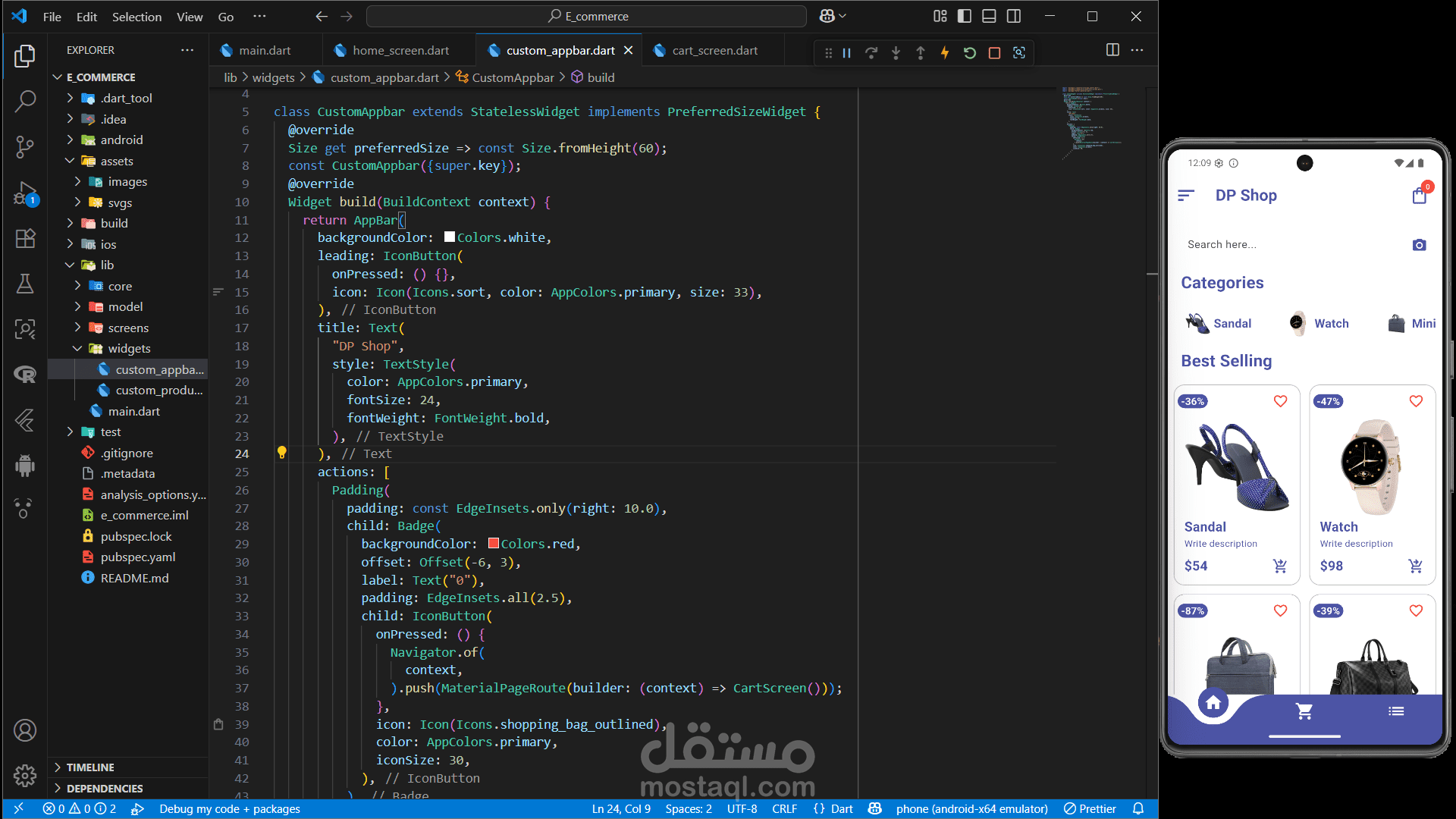Viewport: 1456px width, 819px height.
Task: Toggle heart on the -87% product card
Action: click(1281, 610)
